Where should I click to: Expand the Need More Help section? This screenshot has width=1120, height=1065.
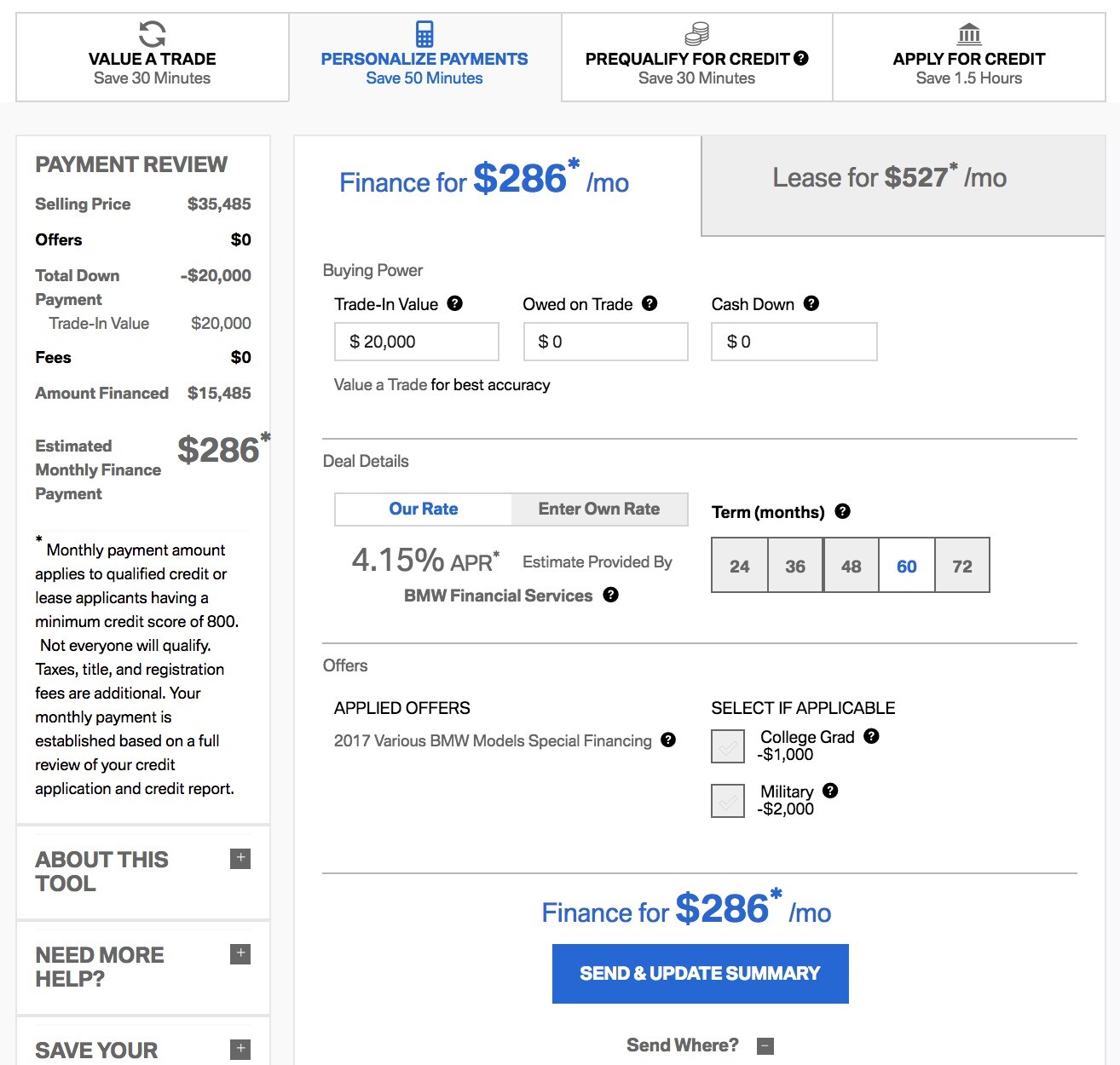click(x=240, y=953)
